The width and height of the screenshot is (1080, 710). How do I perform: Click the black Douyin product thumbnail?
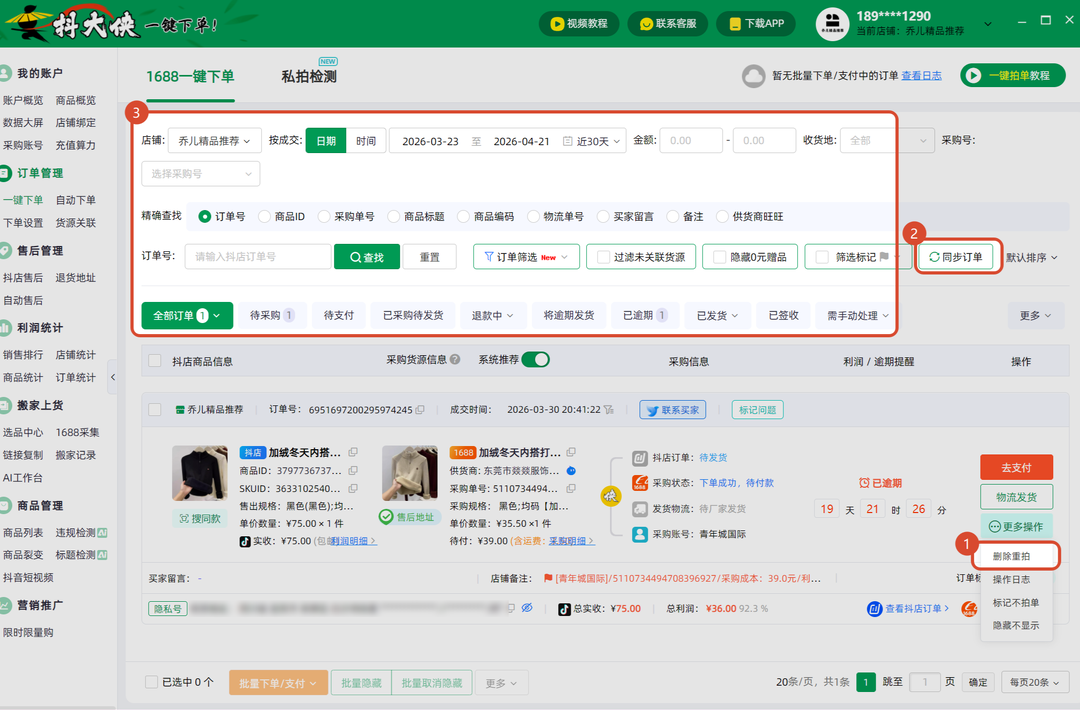(200, 473)
